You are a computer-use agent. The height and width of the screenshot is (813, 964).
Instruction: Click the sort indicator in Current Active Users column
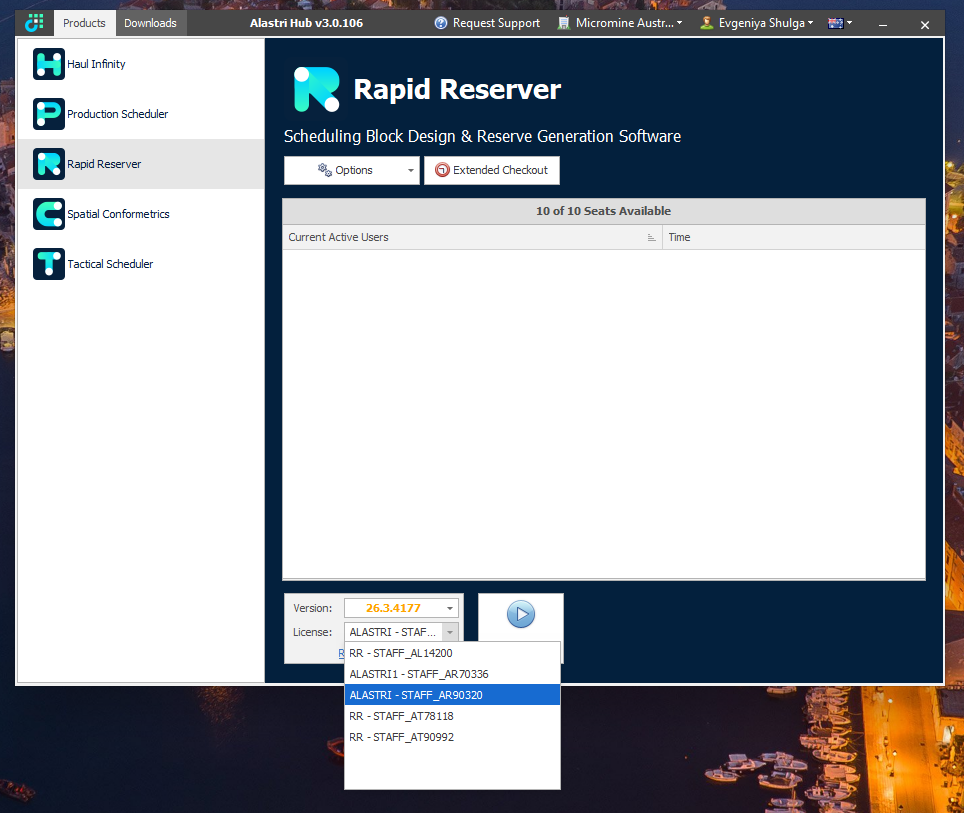coord(652,237)
